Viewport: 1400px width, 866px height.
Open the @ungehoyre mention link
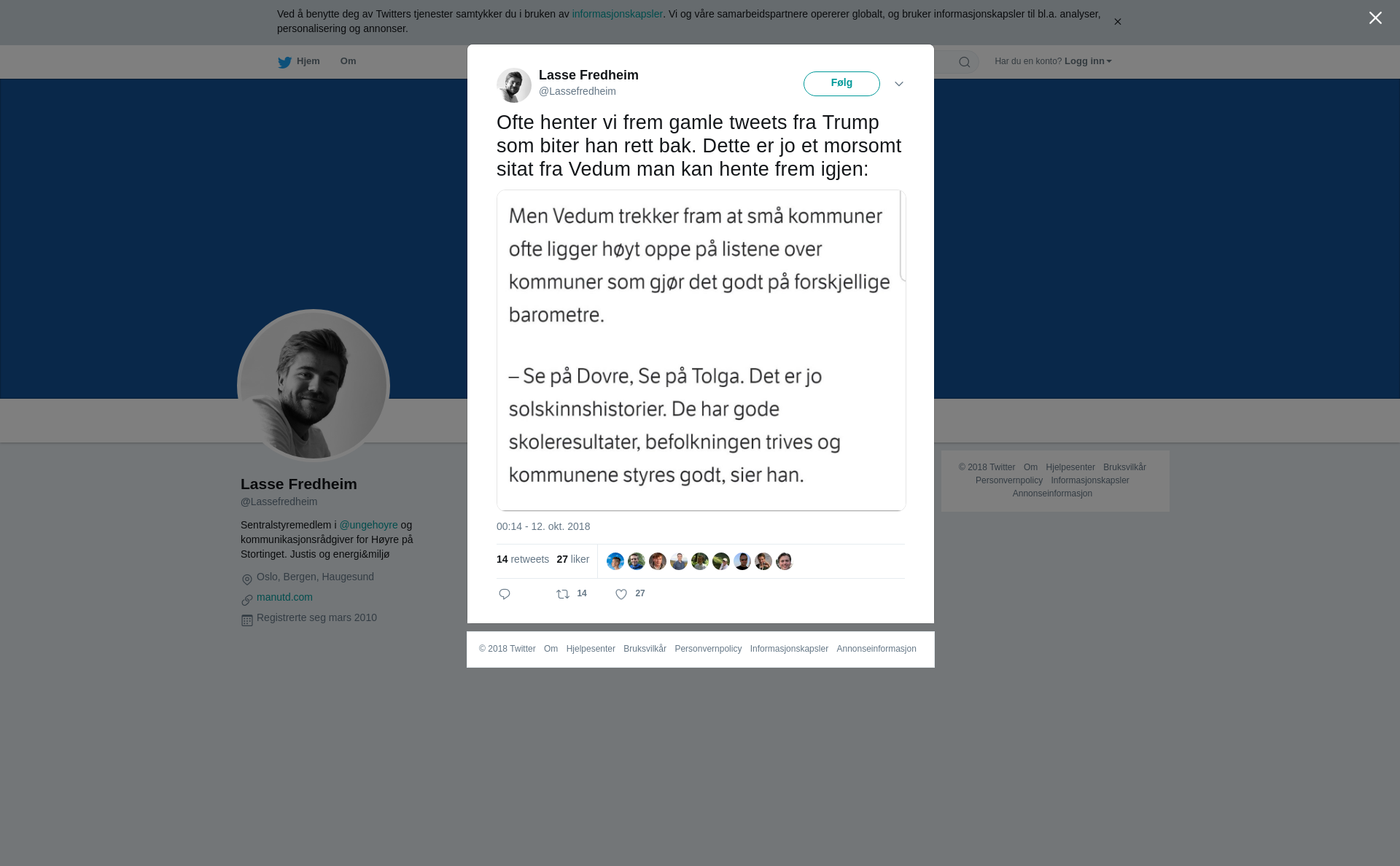tap(368, 525)
